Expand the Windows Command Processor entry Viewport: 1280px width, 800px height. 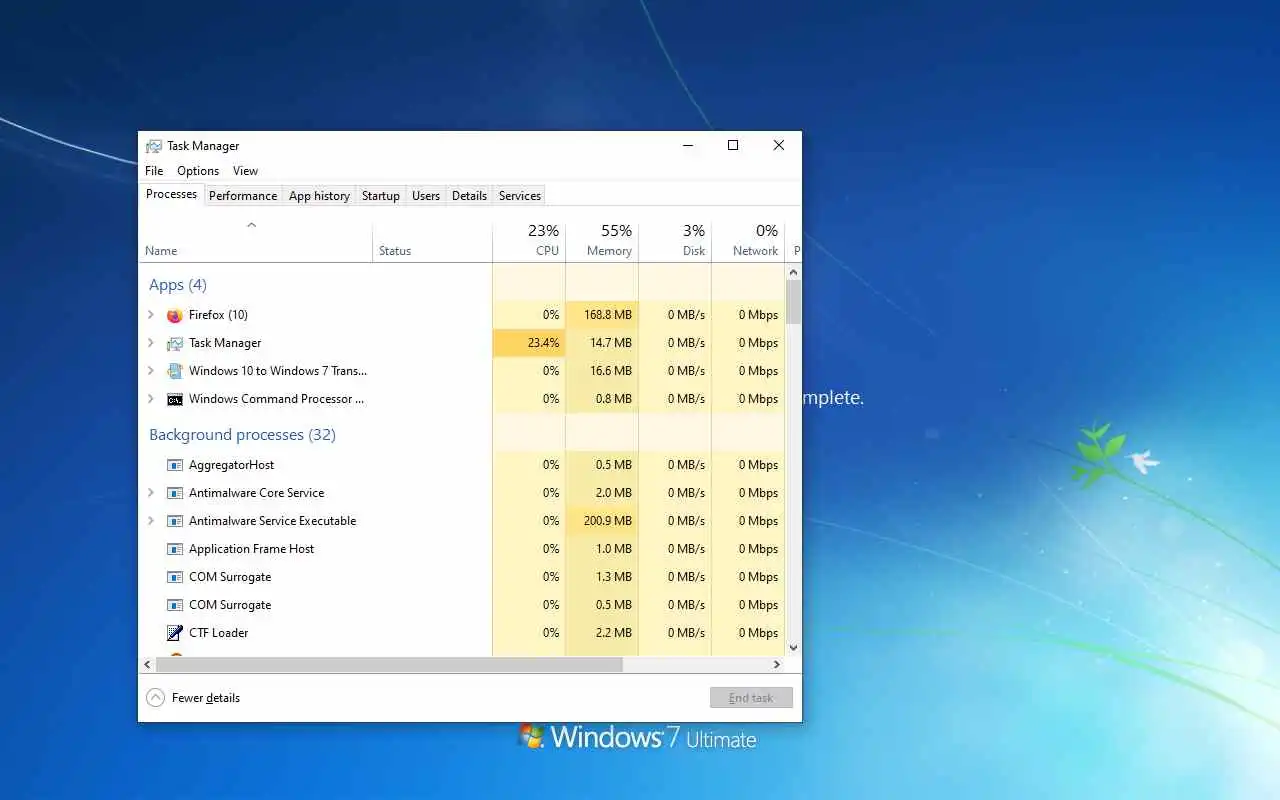pyautogui.click(x=151, y=399)
